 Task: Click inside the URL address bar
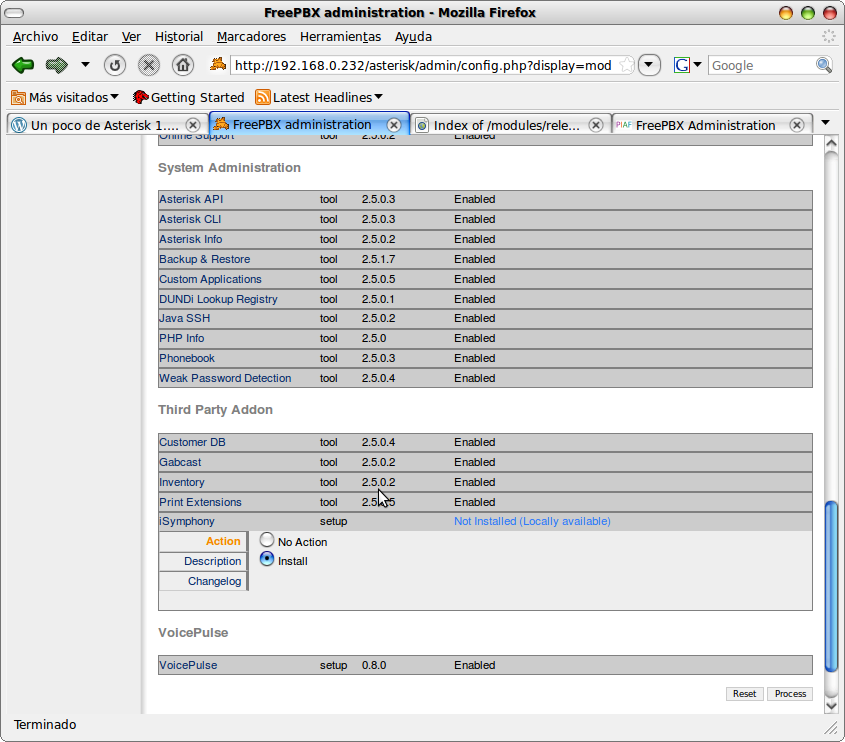(x=420, y=64)
